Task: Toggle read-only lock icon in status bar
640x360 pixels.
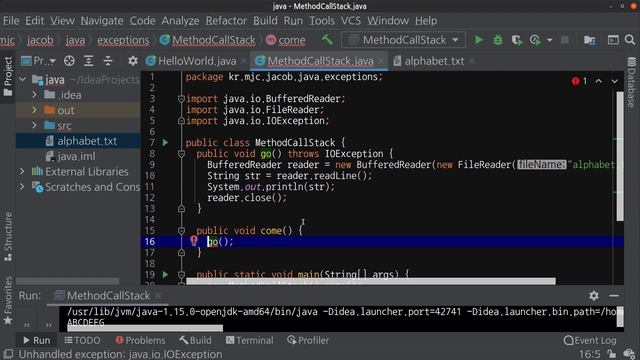Action: pyautogui.click(x=611, y=354)
